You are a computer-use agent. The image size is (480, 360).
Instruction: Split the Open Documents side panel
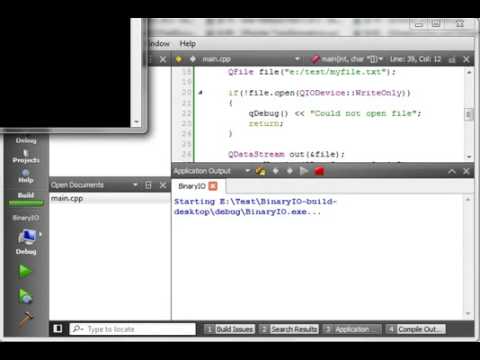148,185
